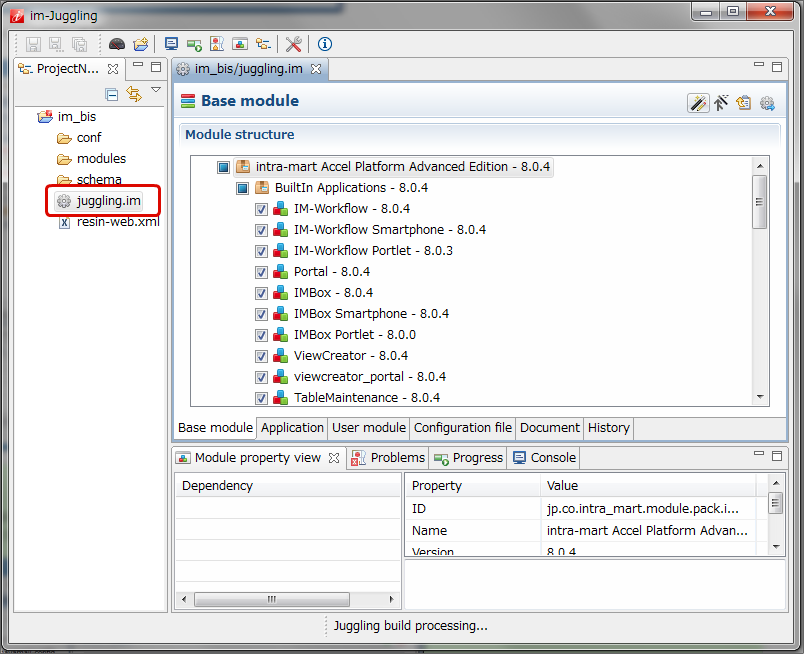Image resolution: width=804 pixels, height=654 pixels.
Task: Open the tools and settings toolbar icon
Action: (293, 44)
